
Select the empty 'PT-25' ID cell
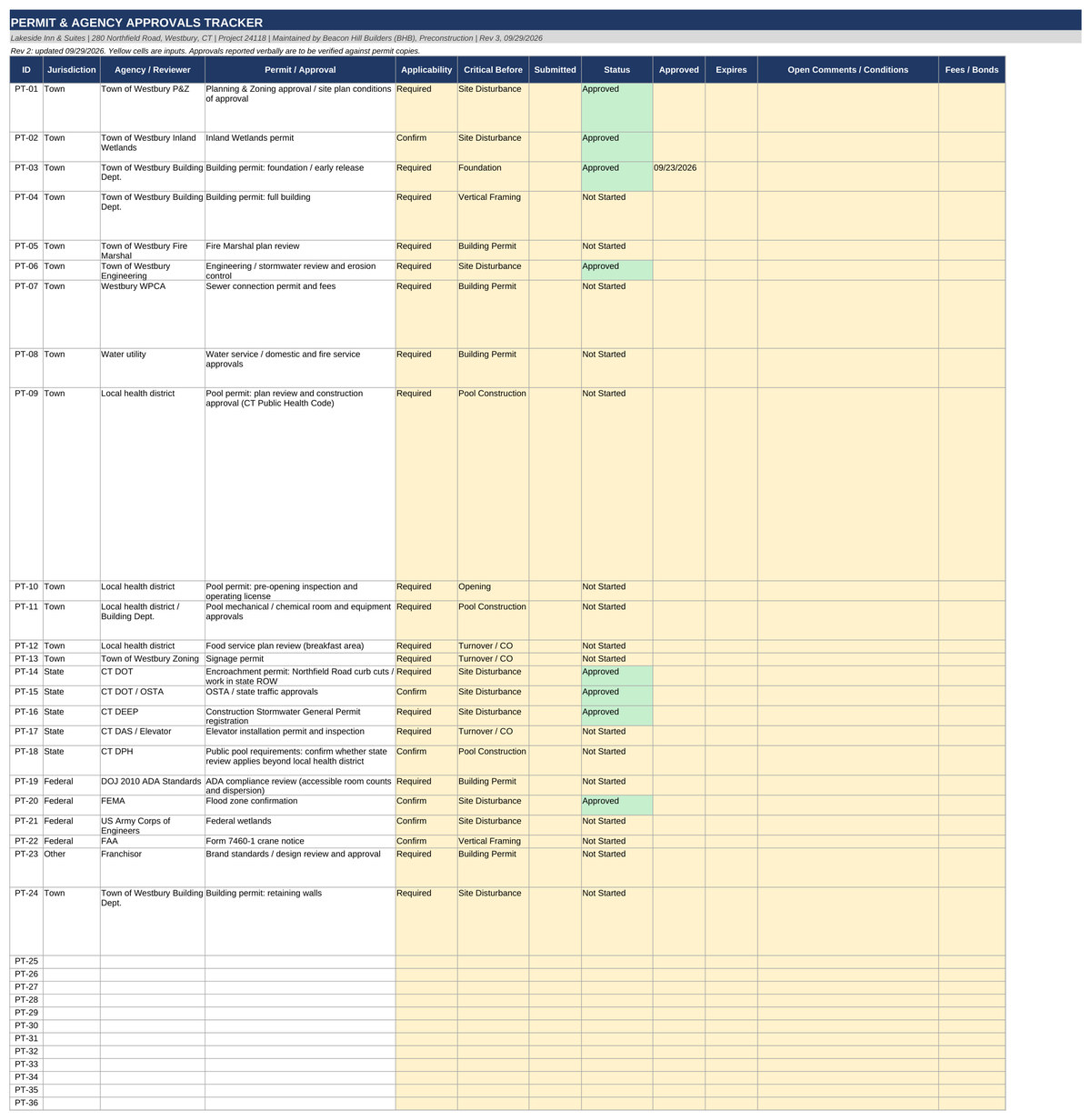tap(26, 961)
